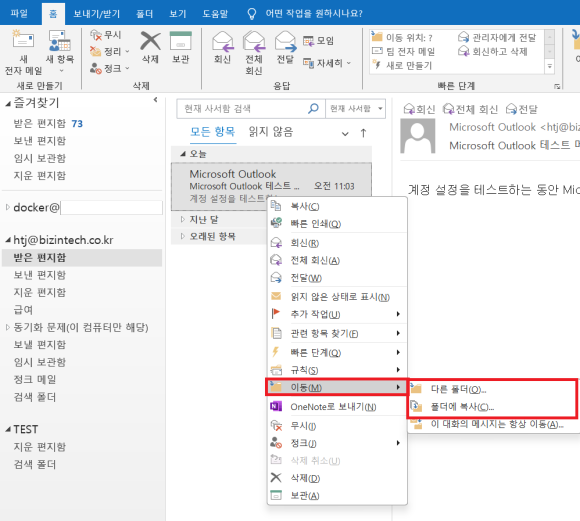Switch to the 보내기/받기 tab
The height and width of the screenshot is (521, 580).
click(97, 14)
